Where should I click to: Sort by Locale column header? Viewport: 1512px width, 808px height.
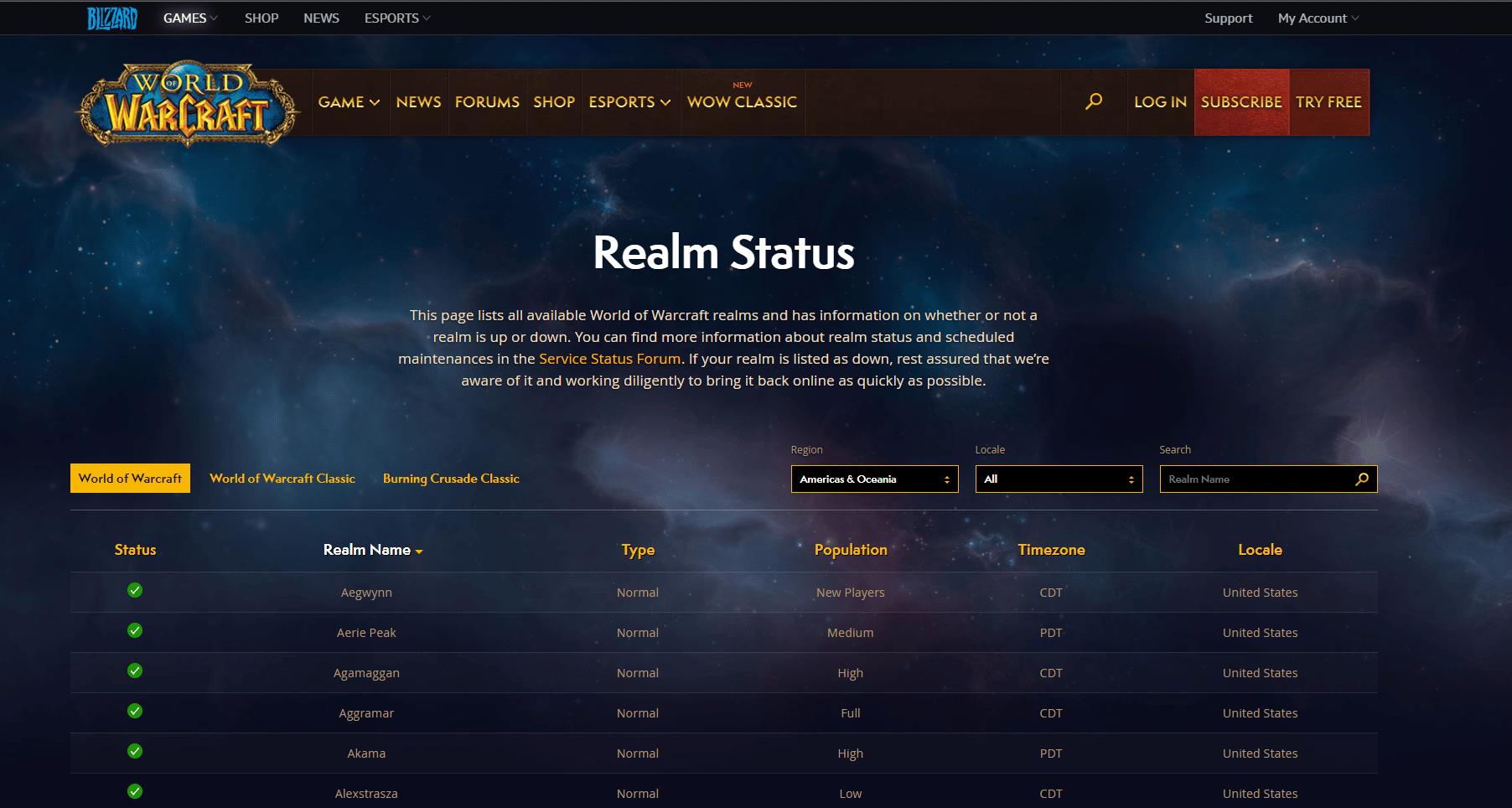(x=1260, y=550)
